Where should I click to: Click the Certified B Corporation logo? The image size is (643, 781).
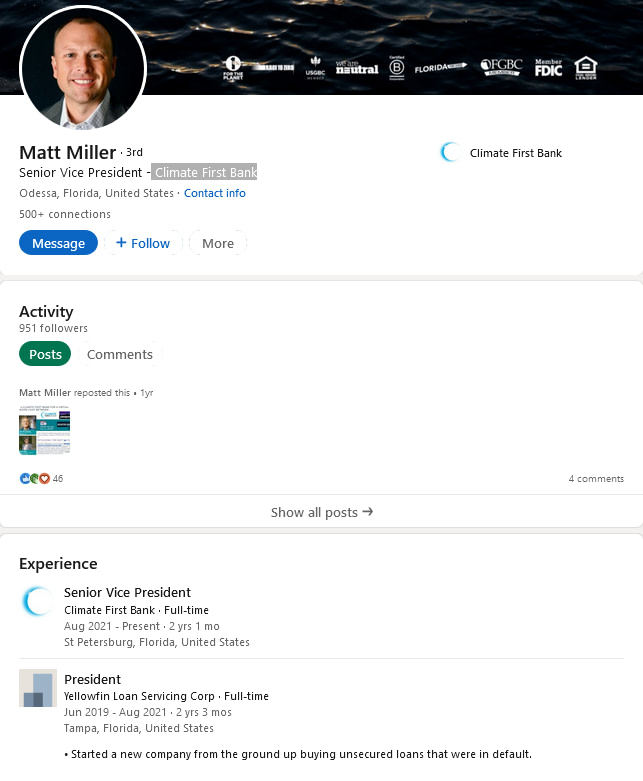396,67
